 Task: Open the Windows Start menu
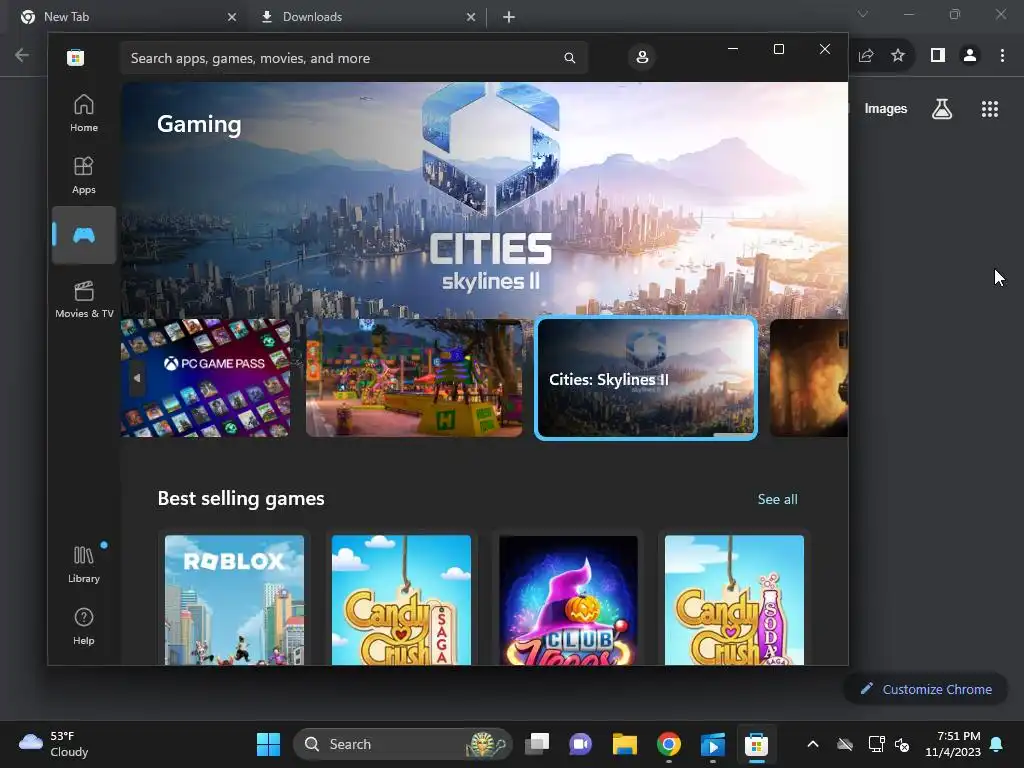pos(268,744)
